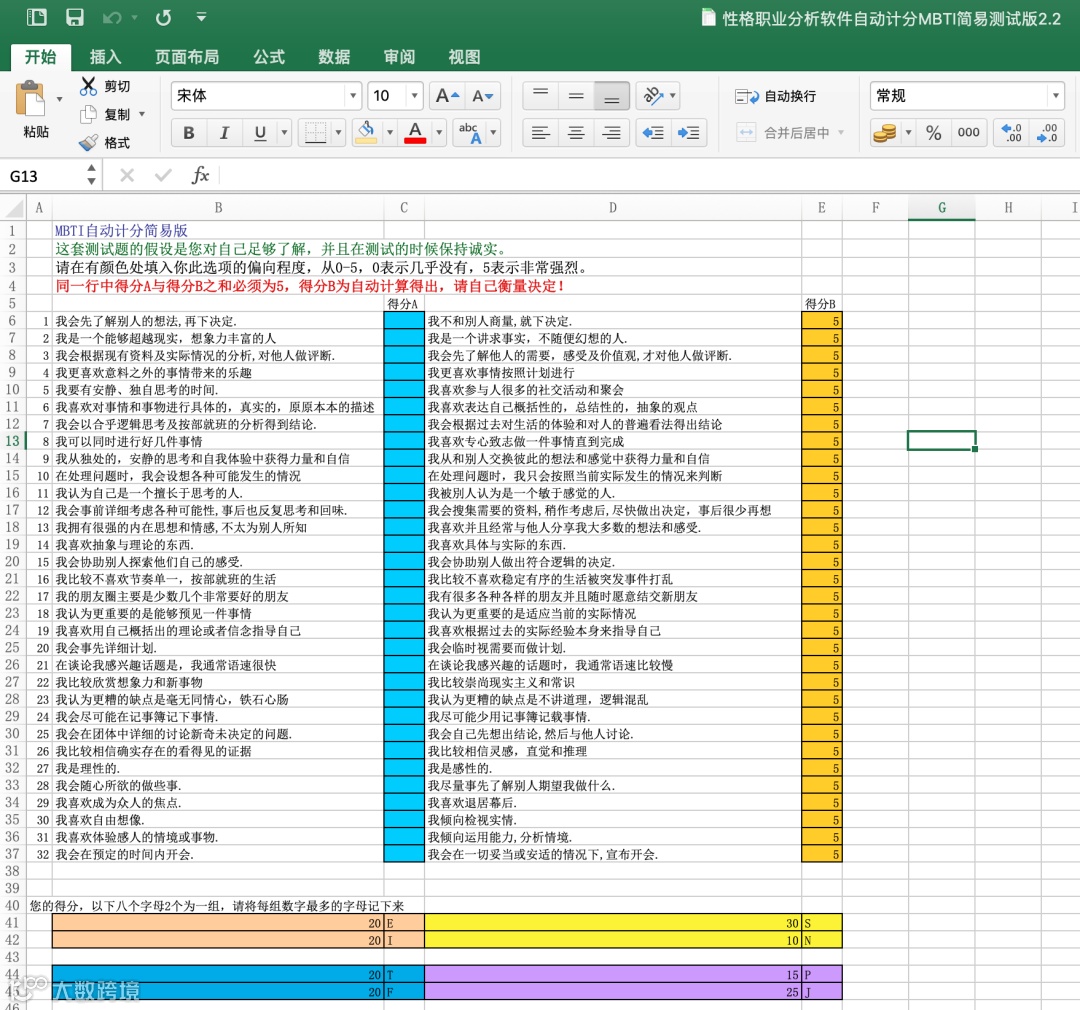
Task: Click the Increase indent icon
Action: click(688, 132)
